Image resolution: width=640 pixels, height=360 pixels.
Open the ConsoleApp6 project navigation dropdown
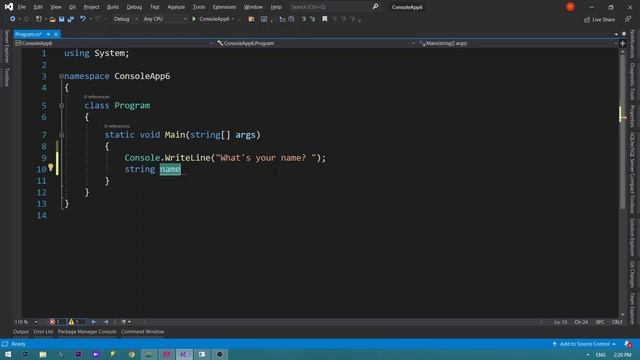click(x=114, y=43)
